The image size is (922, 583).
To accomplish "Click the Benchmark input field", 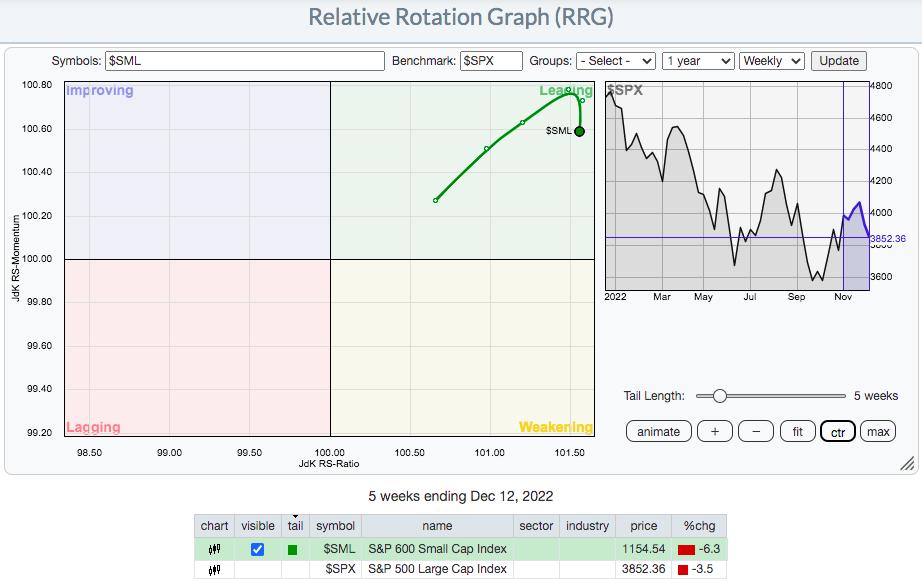I will [x=491, y=61].
